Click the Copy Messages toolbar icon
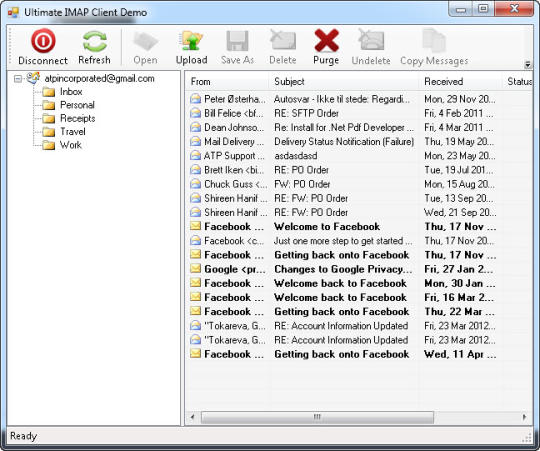This screenshot has height=451, width=540. tap(434, 41)
